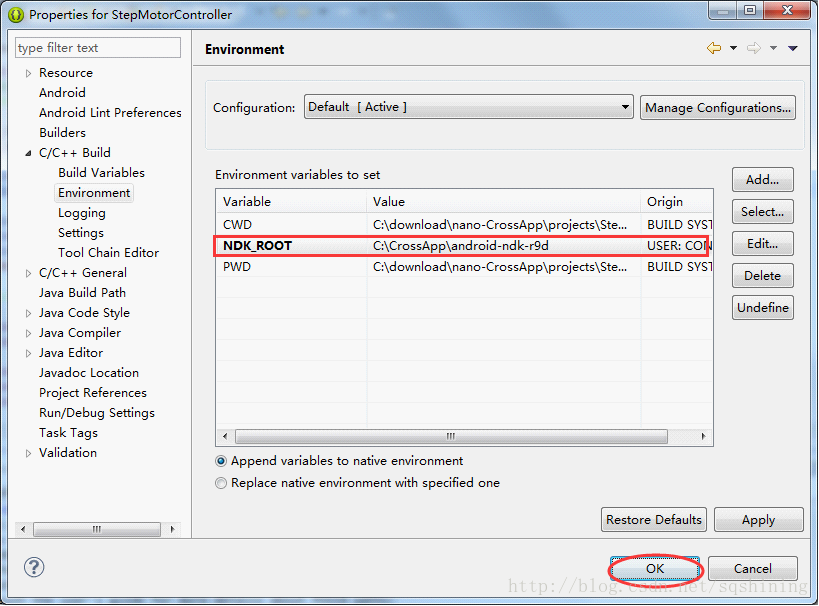Minimize the Properties dialog window
819x606 pixels.
(x=723, y=10)
